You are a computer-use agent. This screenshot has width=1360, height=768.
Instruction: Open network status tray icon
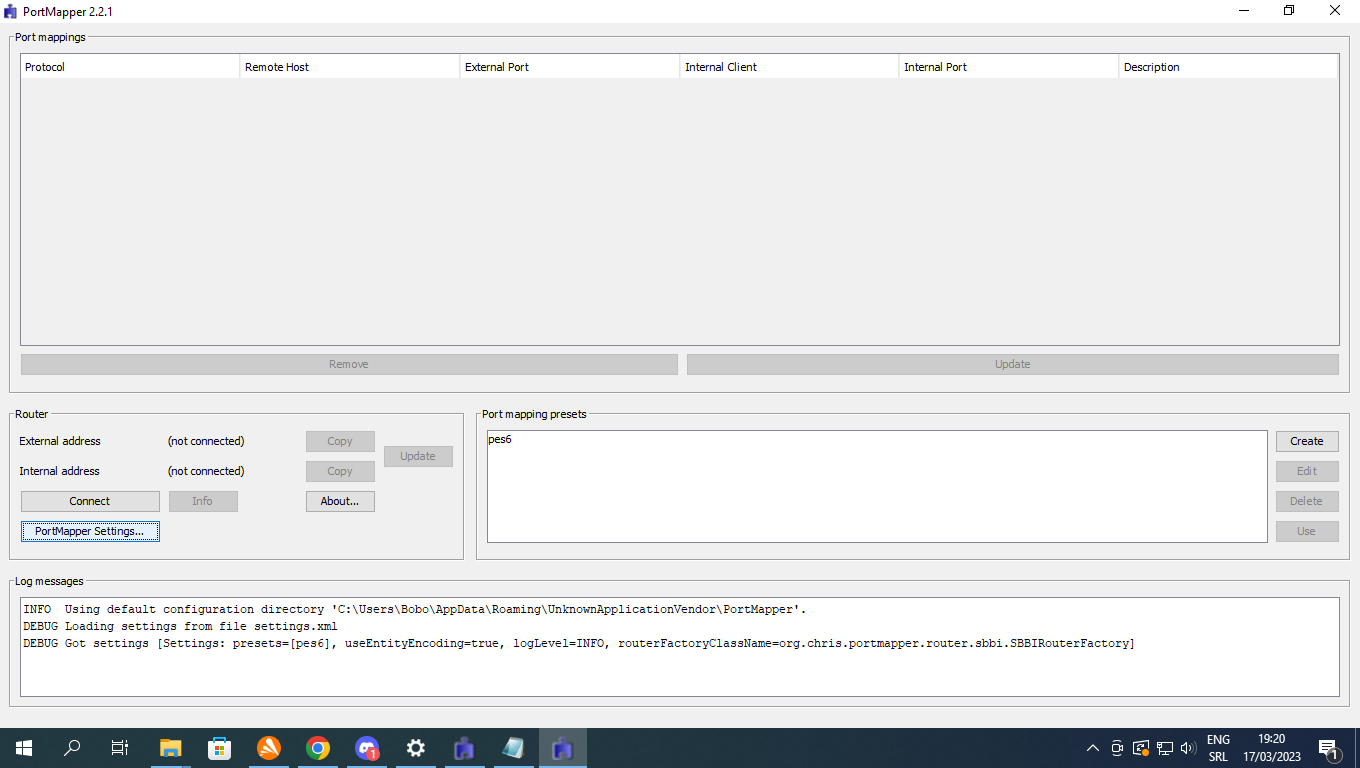[x=1165, y=748]
